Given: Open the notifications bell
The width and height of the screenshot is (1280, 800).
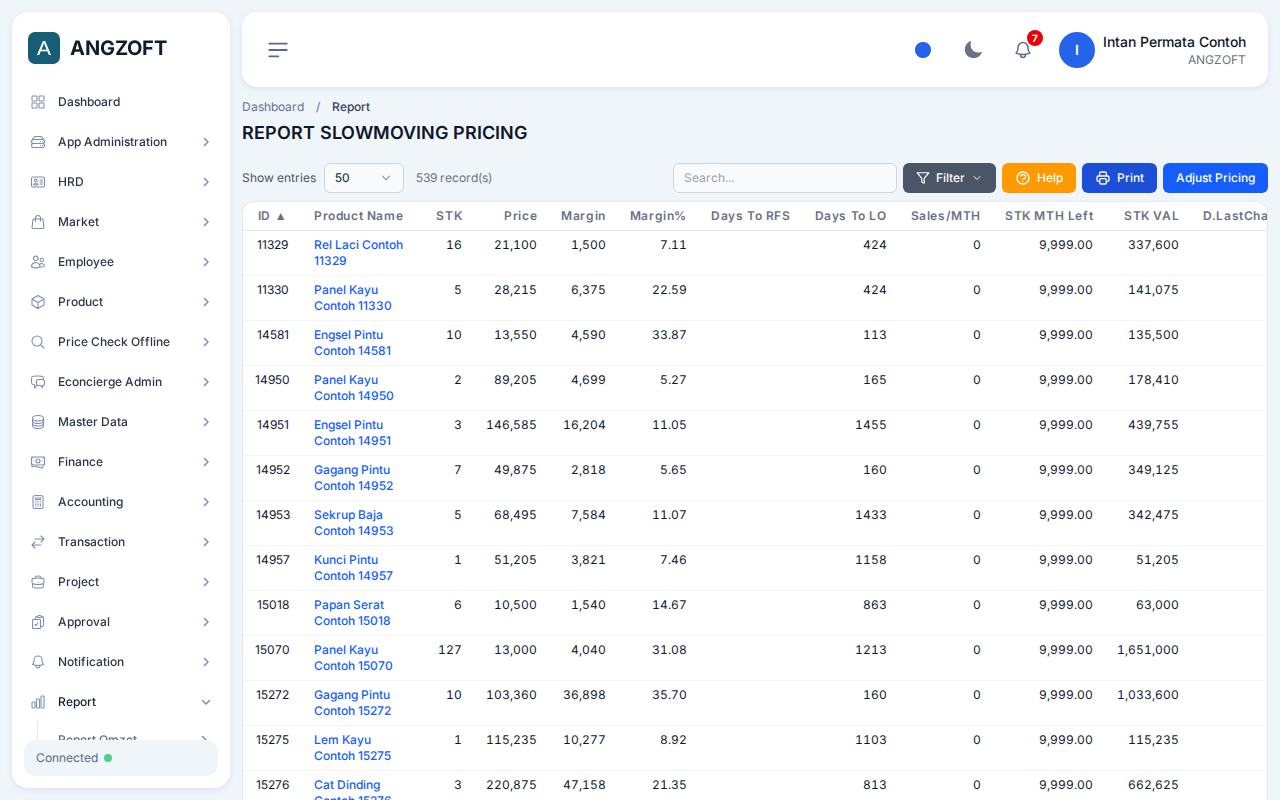Looking at the screenshot, I should (x=1023, y=50).
